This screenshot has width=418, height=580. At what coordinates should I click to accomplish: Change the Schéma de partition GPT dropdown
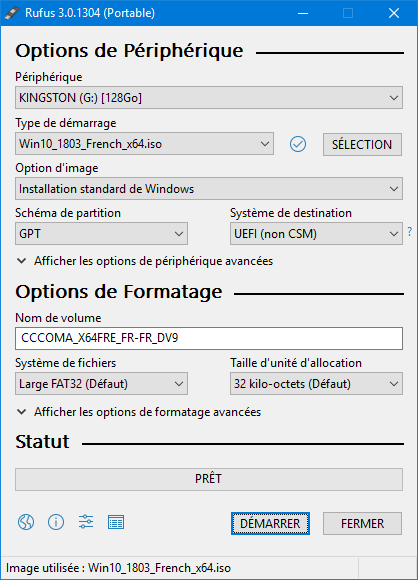pos(101,233)
